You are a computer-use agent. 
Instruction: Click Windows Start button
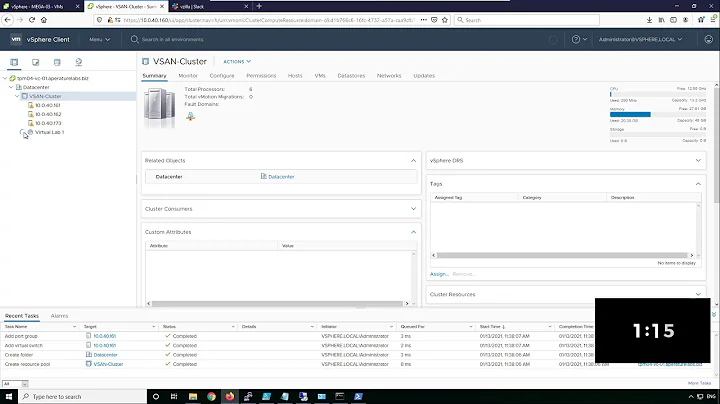tap(9, 396)
